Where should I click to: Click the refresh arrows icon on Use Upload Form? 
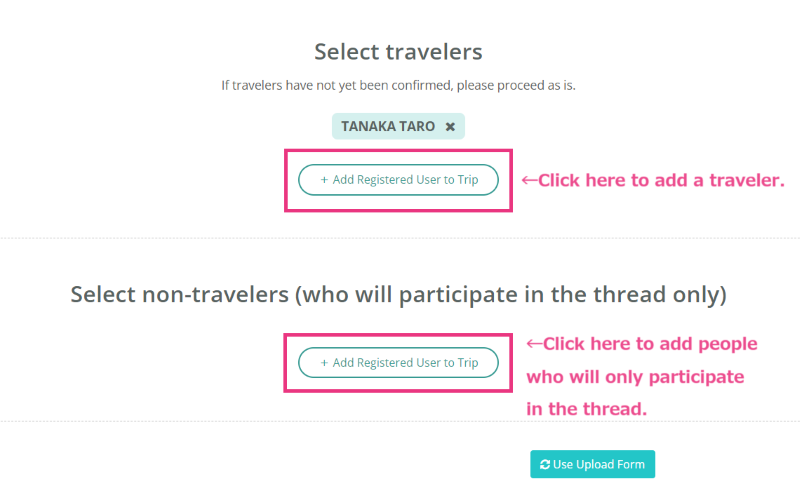pyautogui.click(x=545, y=464)
